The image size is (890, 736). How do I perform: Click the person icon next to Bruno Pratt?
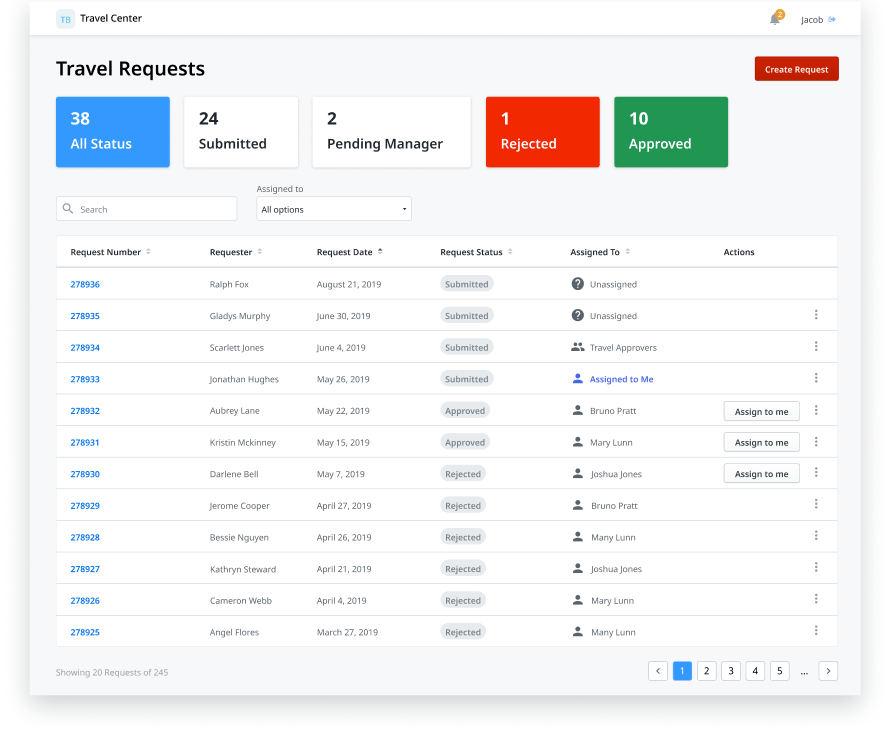tap(580, 410)
